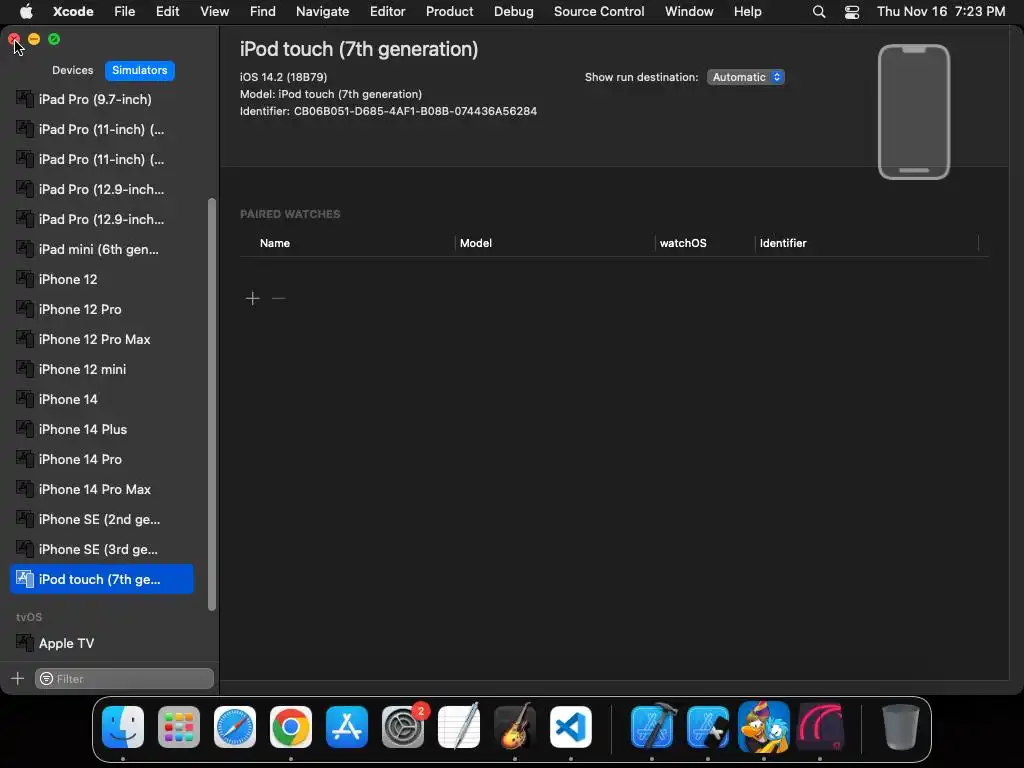Click the add simulator plus button
Screen dimensions: 1024x768
(x=18, y=679)
